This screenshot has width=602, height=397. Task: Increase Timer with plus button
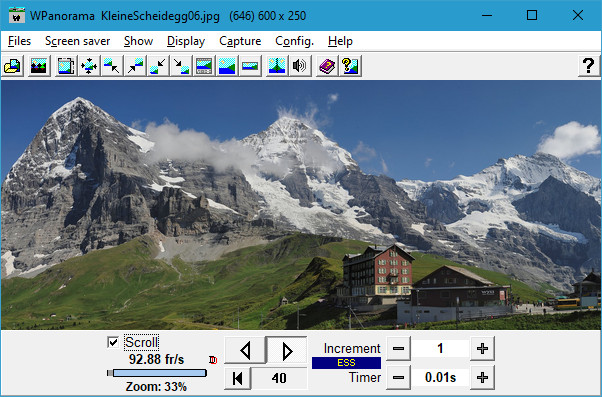point(482,377)
